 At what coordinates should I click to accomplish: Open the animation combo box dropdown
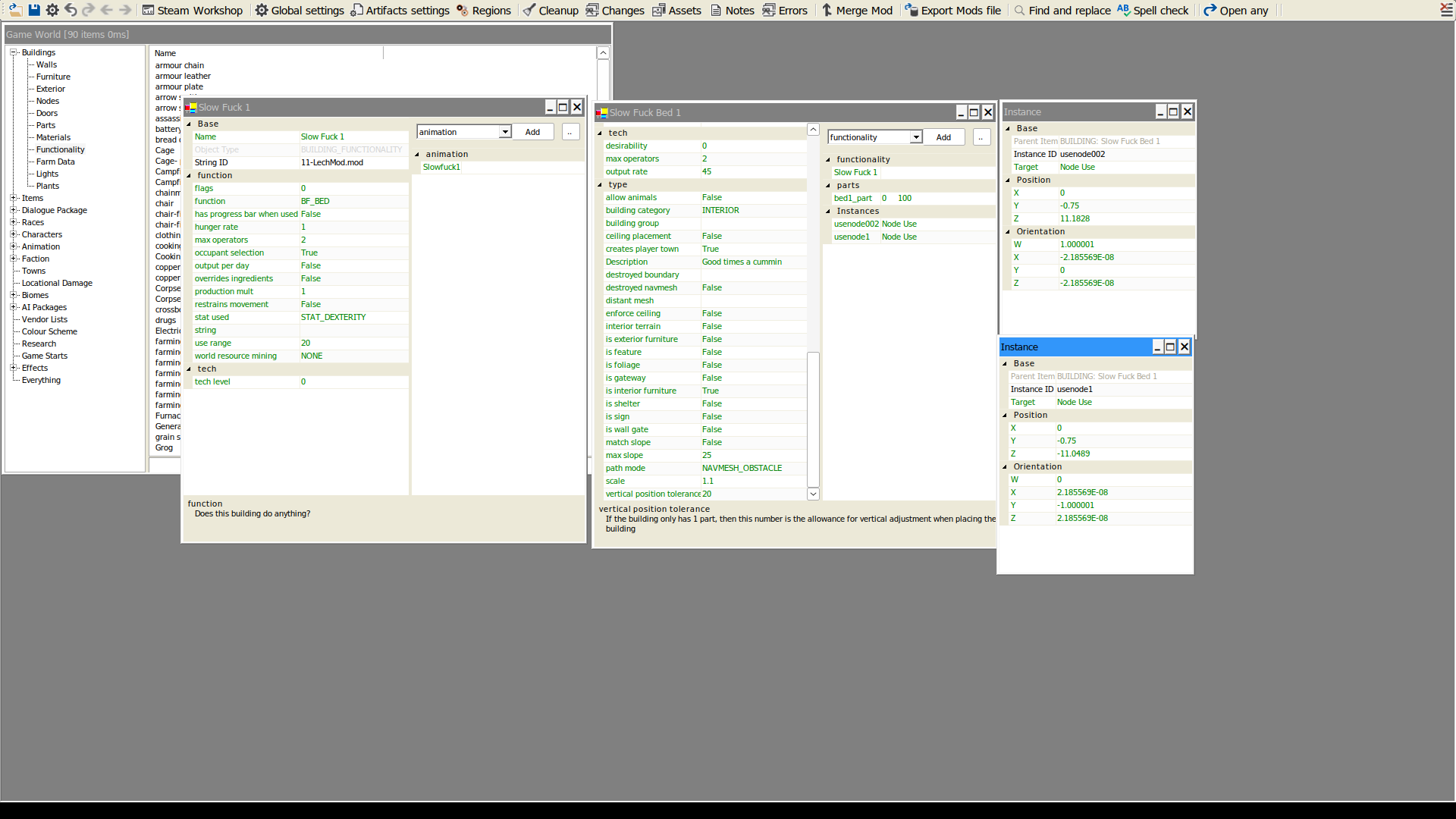pyautogui.click(x=505, y=132)
